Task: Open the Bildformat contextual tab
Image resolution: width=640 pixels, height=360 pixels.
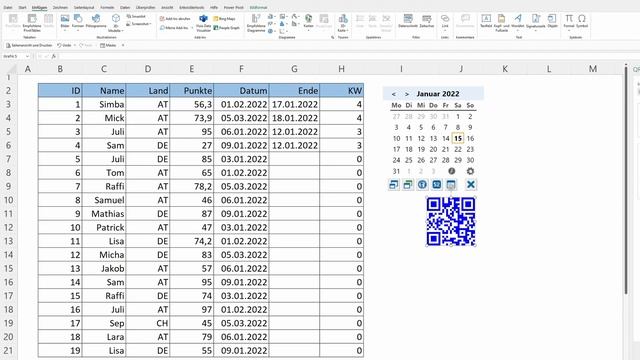Action: [258, 7]
